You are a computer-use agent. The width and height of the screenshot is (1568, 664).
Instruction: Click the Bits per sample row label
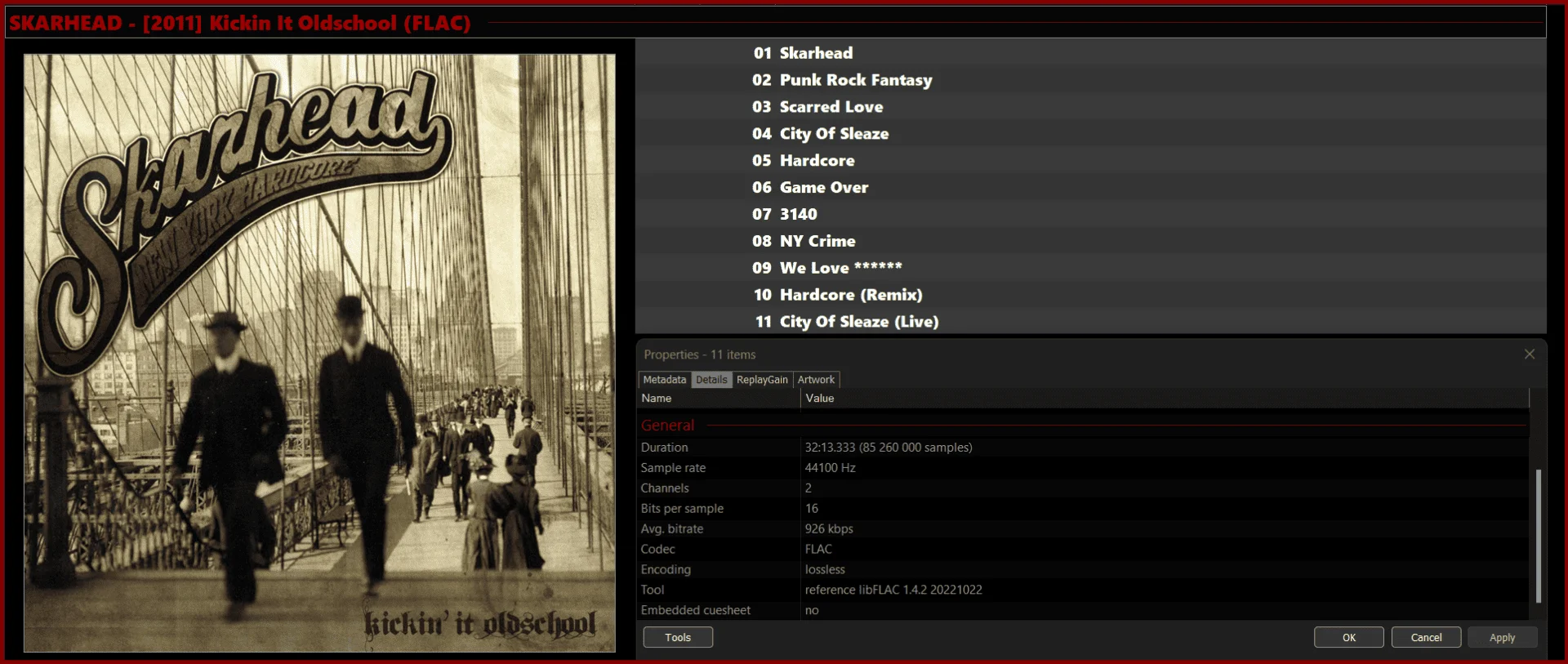[682, 509]
